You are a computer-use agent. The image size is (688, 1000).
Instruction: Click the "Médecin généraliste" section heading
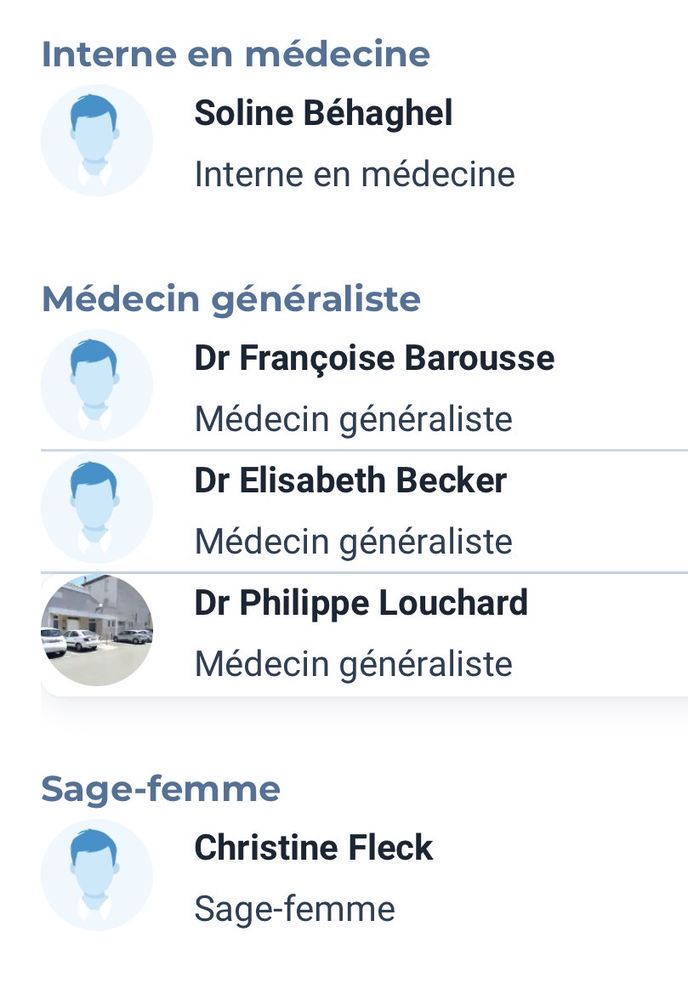pyautogui.click(x=231, y=298)
